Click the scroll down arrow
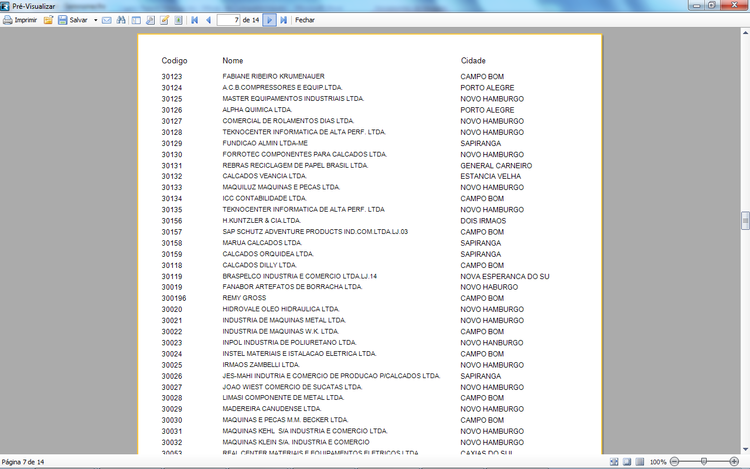Viewport: 750px width, 469px height. click(745, 449)
